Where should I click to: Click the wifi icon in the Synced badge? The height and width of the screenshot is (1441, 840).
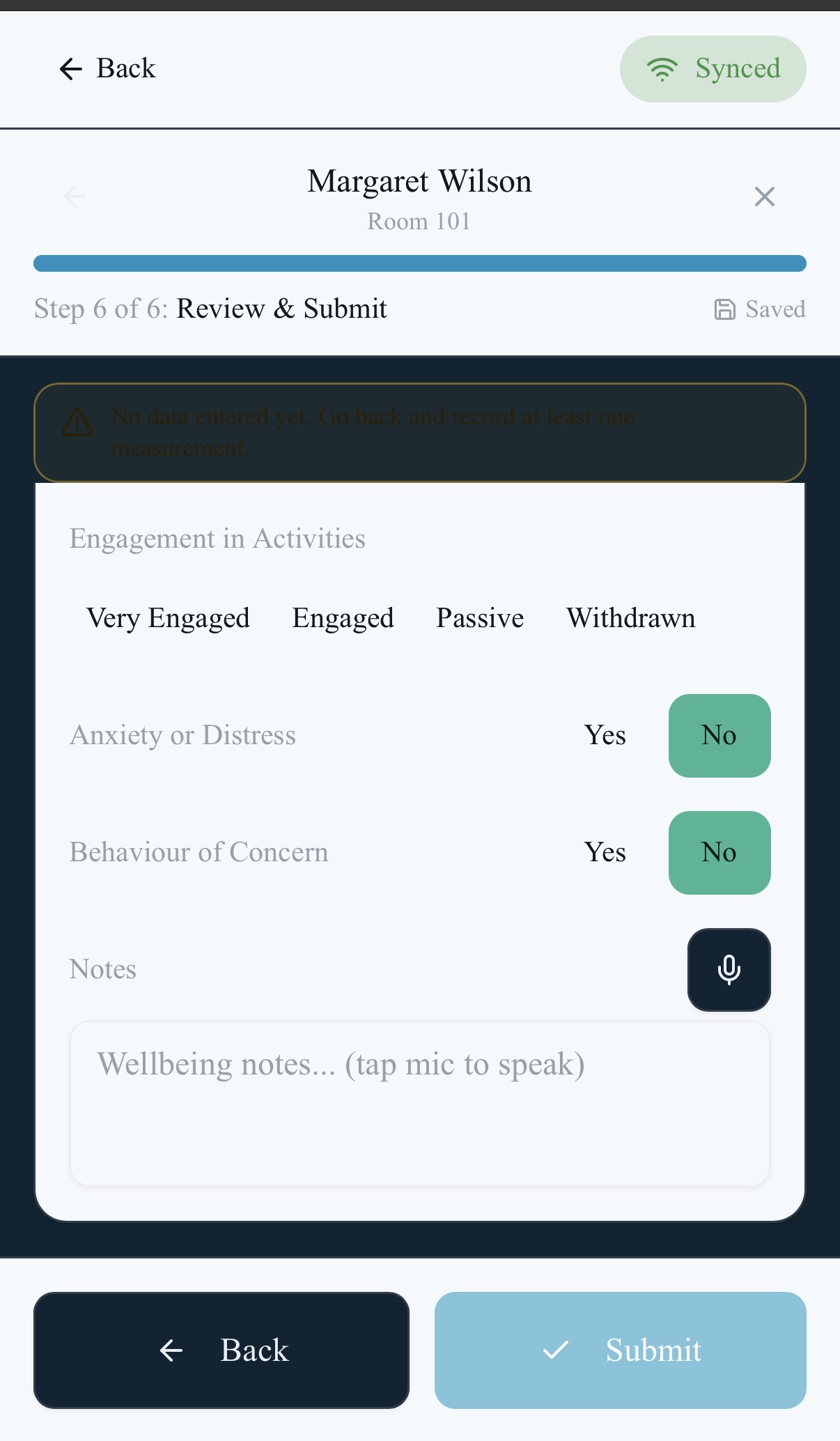[662, 68]
